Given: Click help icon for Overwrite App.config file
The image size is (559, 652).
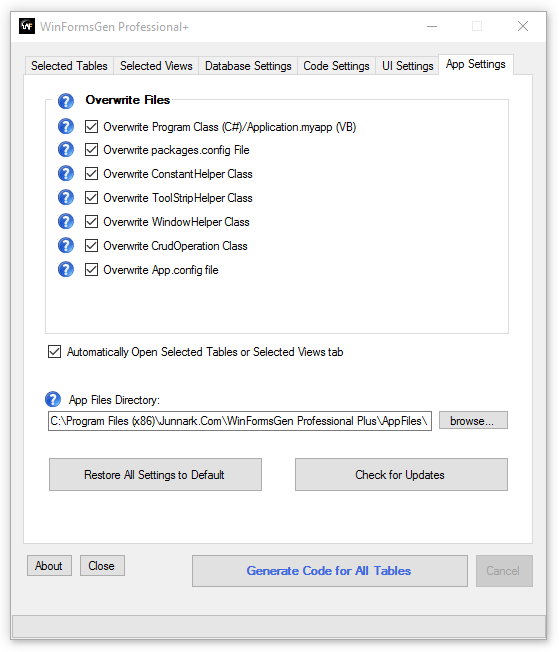Looking at the screenshot, I should (66, 269).
